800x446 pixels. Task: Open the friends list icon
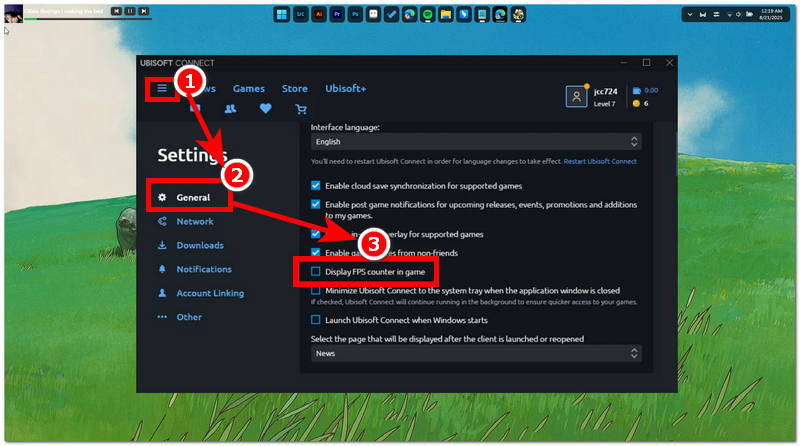coord(230,109)
